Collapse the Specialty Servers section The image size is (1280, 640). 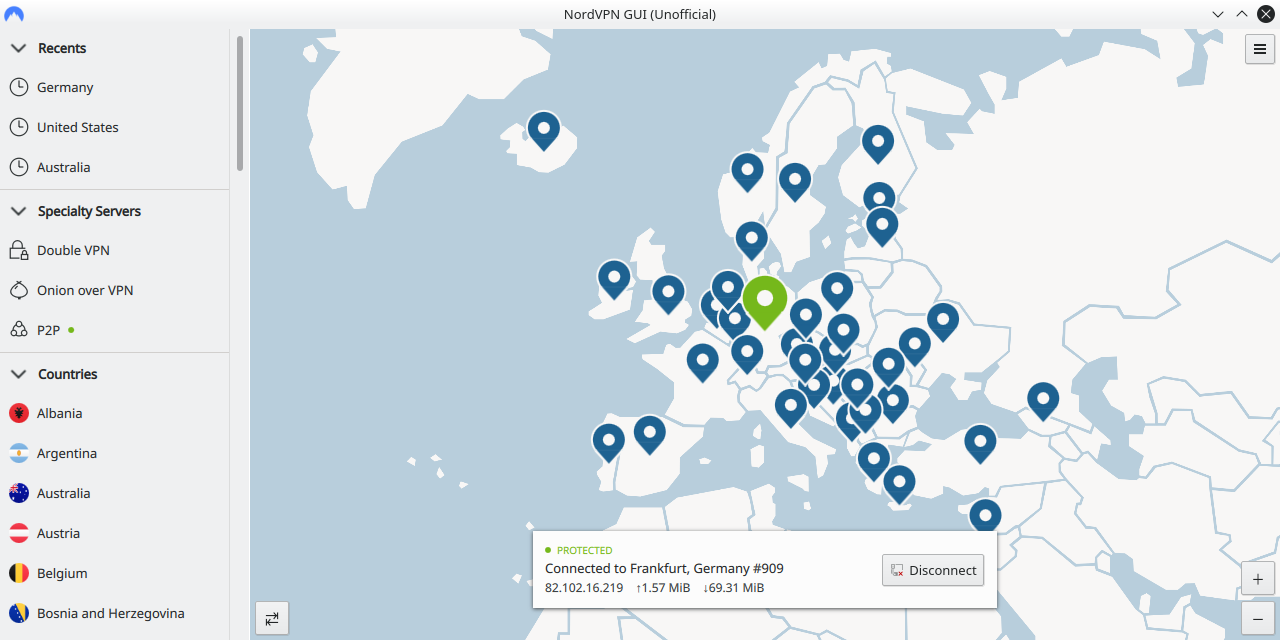17,211
